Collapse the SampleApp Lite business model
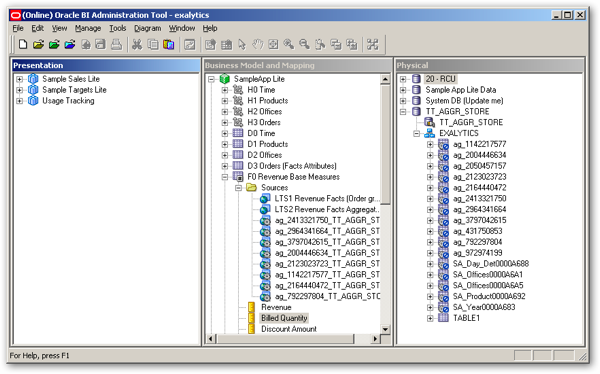 tap(211, 79)
